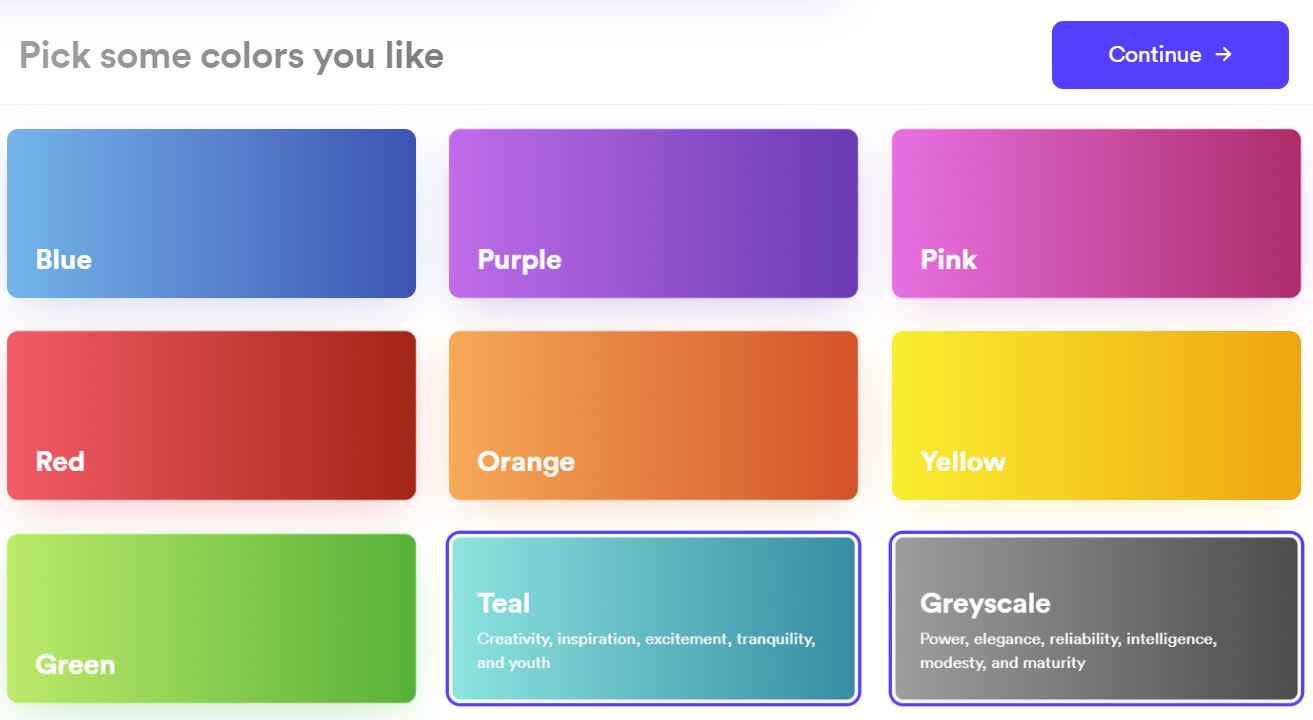The width and height of the screenshot is (1313, 720).
Task: Select the Blue color card
Action: 211,213
